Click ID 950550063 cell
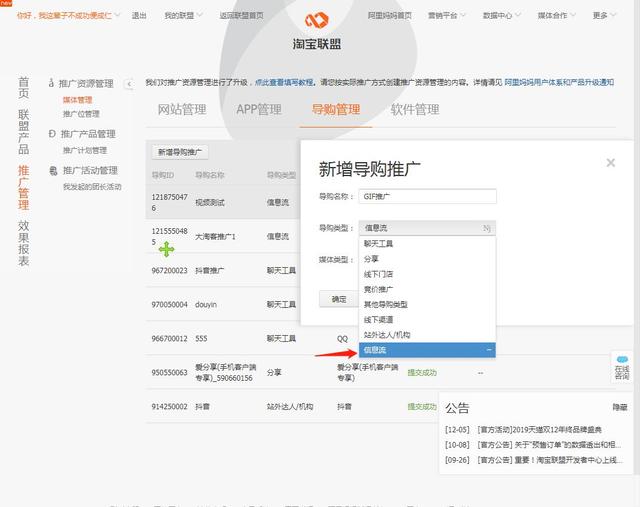640x507 pixels. pos(169,372)
